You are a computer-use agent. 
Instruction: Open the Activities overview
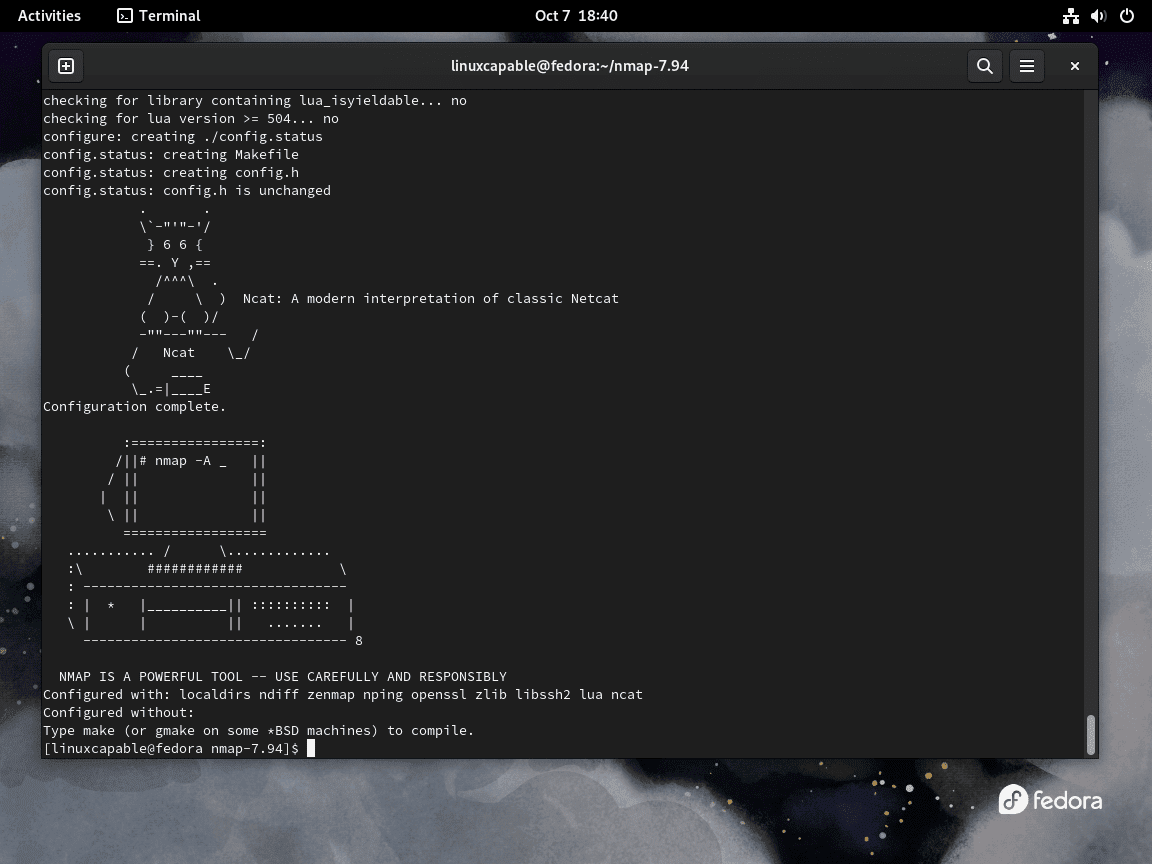48,15
